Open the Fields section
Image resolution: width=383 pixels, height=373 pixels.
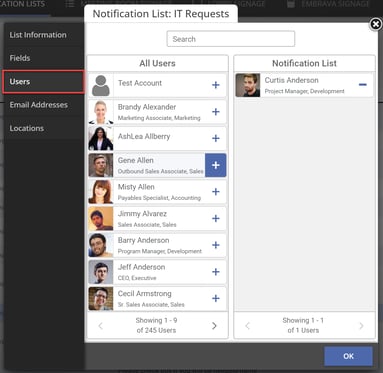43,58
